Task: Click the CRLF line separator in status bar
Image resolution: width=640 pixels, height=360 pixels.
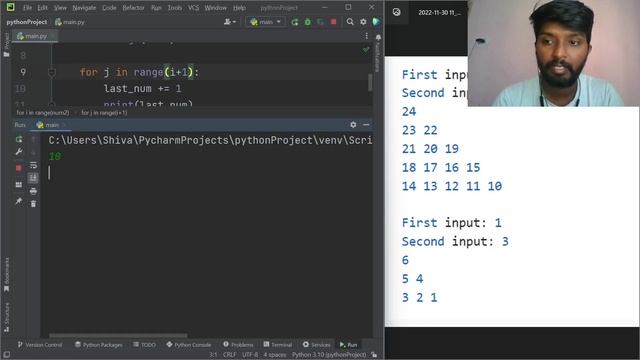Action: coord(229,355)
